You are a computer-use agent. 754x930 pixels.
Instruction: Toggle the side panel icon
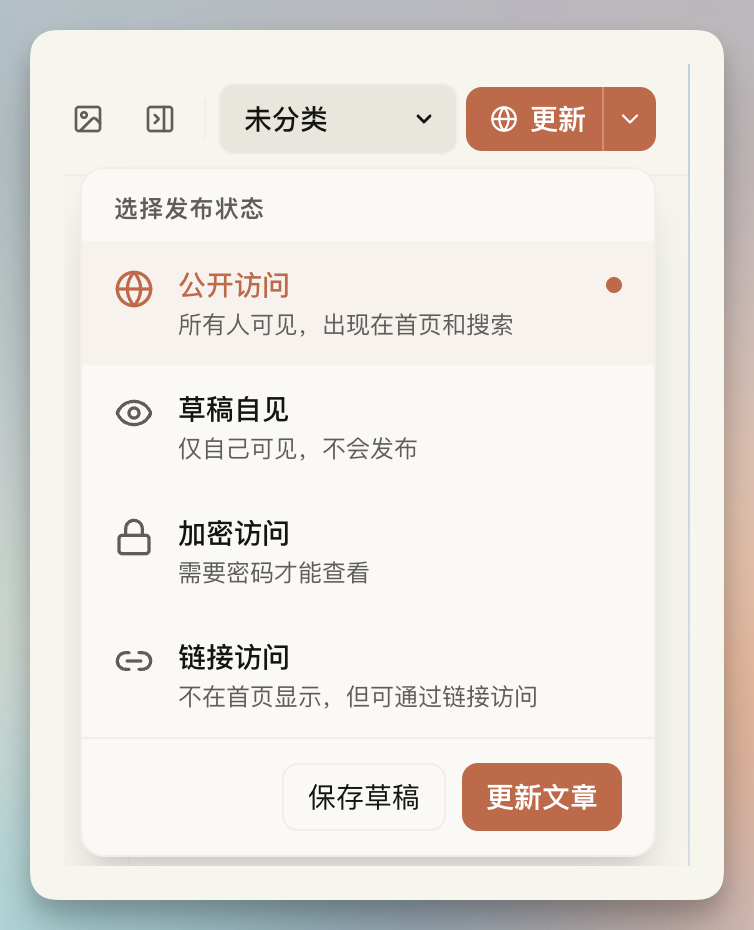click(159, 118)
